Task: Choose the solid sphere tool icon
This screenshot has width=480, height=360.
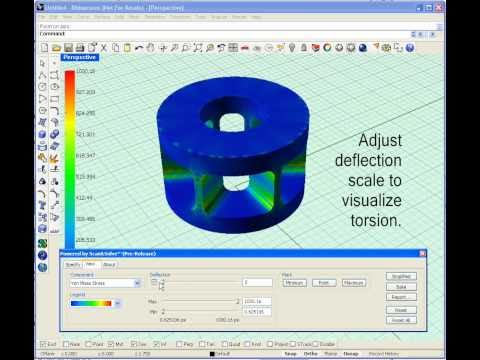Action: (x=42, y=134)
